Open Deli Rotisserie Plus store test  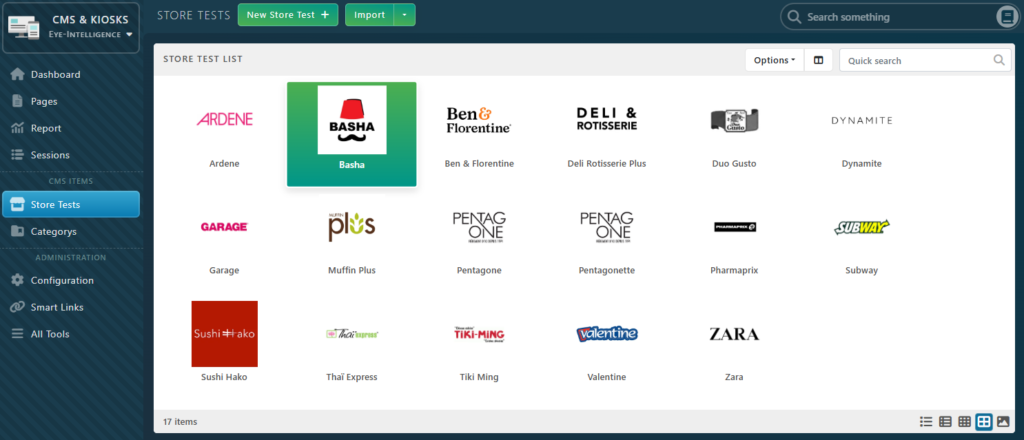[607, 134]
